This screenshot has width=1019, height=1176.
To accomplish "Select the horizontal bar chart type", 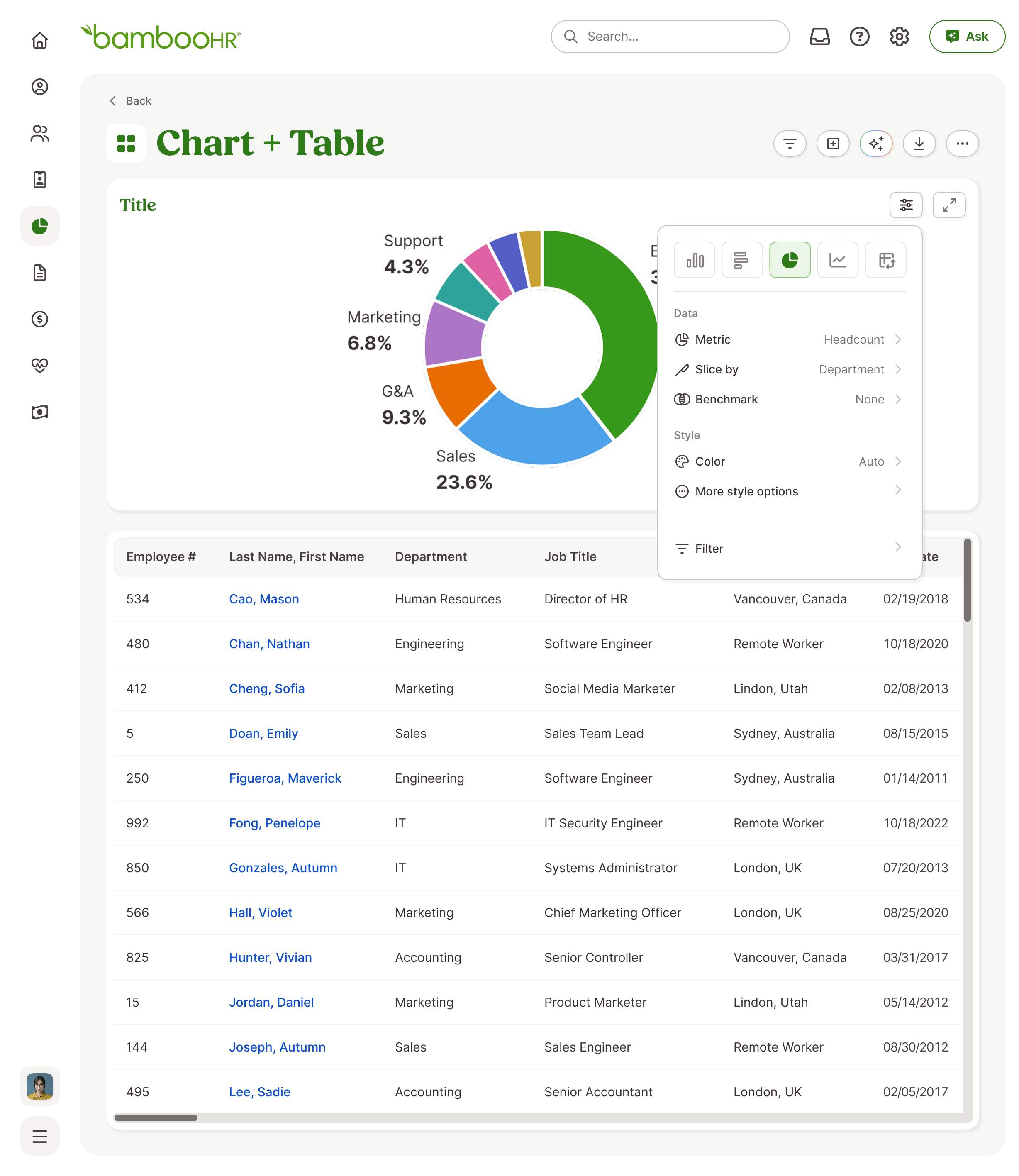I will tap(742, 260).
